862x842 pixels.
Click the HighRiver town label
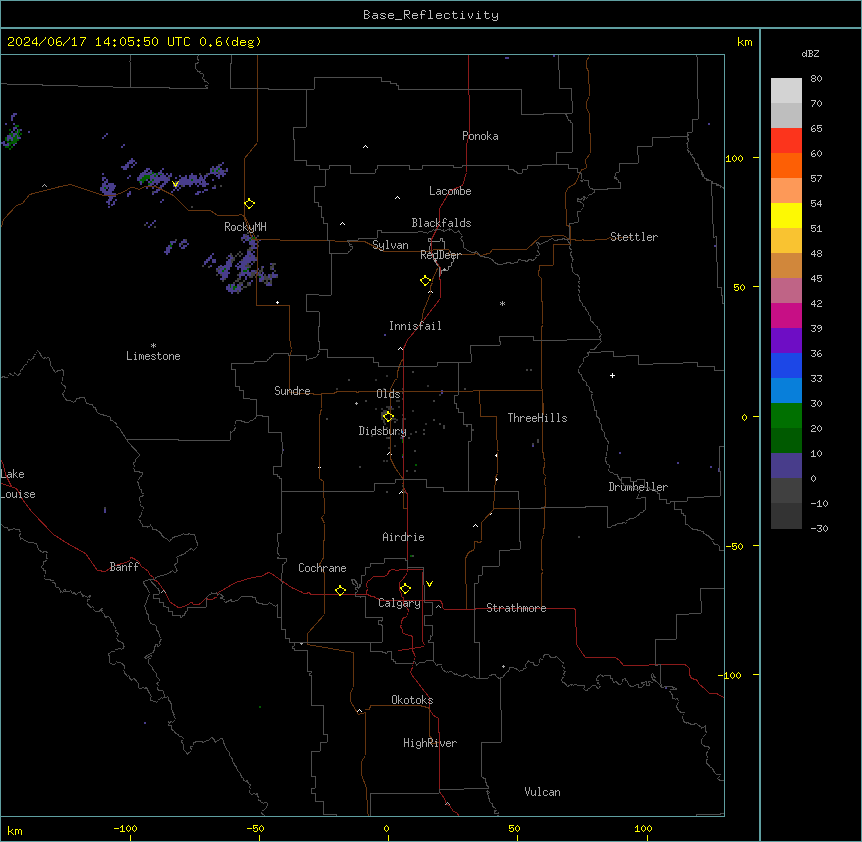pos(430,743)
